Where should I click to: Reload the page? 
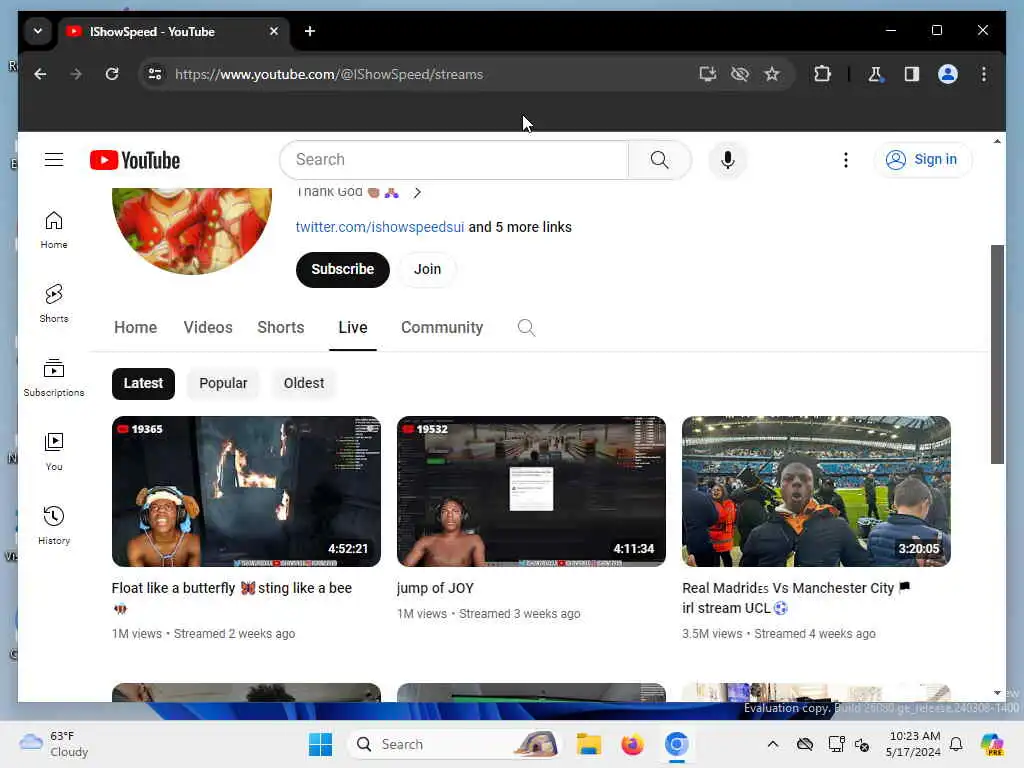[x=112, y=74]
